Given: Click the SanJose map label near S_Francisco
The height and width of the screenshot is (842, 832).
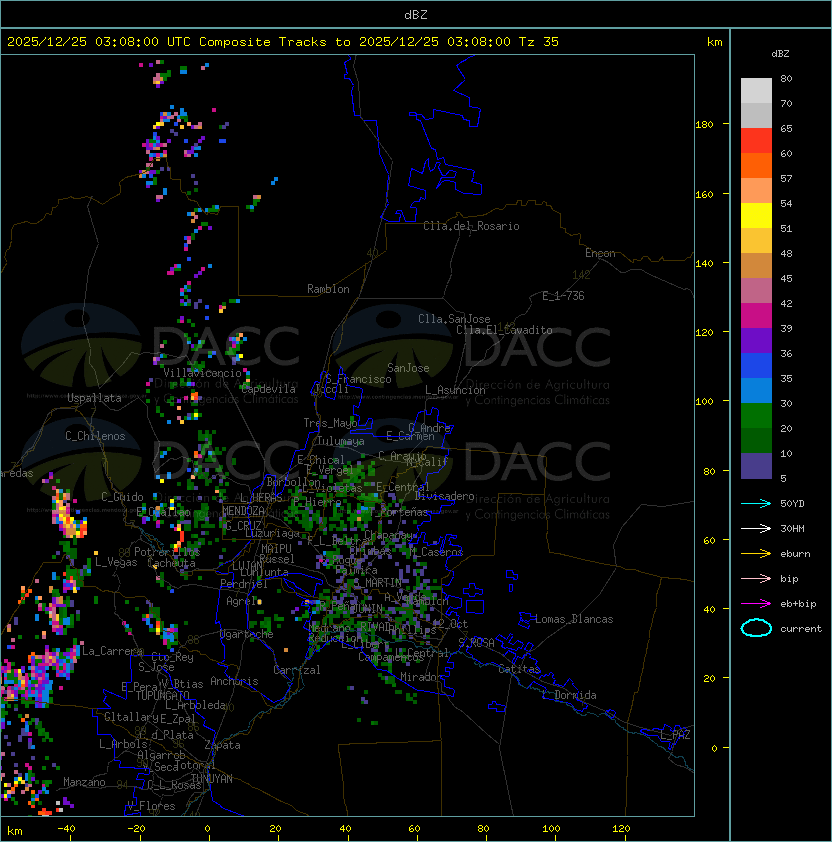Looking at the screenshot, I should [x=408, y=368].
